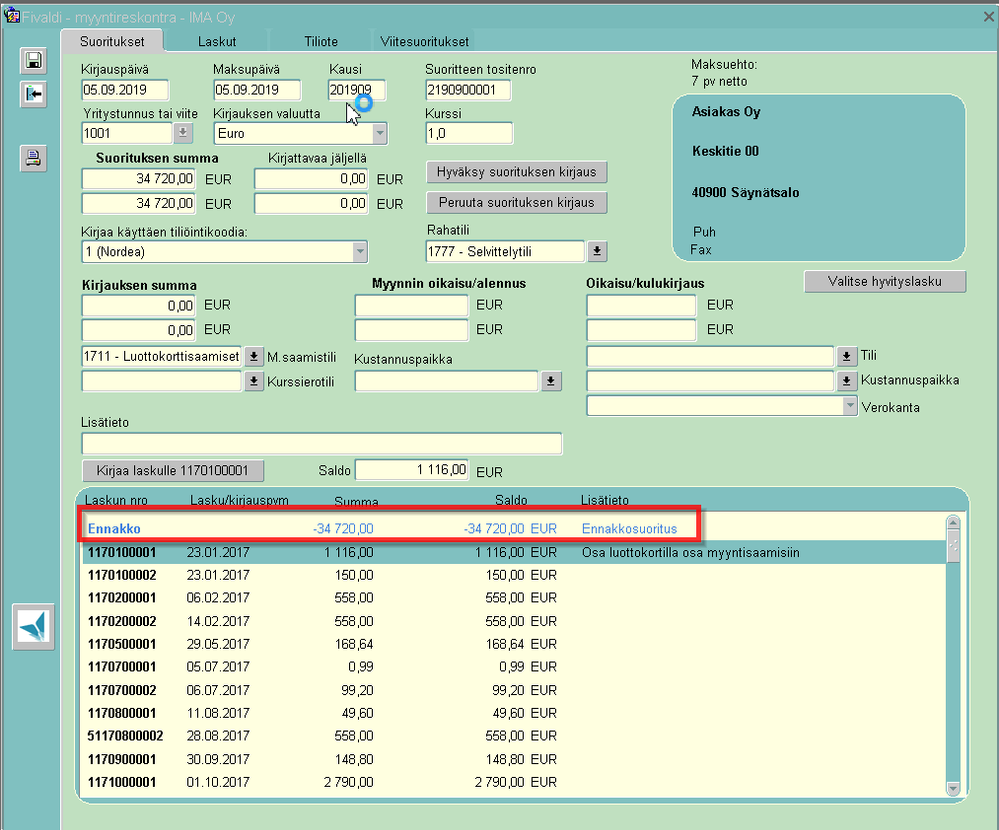This screenshot has width=999, height=830.
Task: Click the Suoritteen tositenro field
Action: tap(468, 90)
